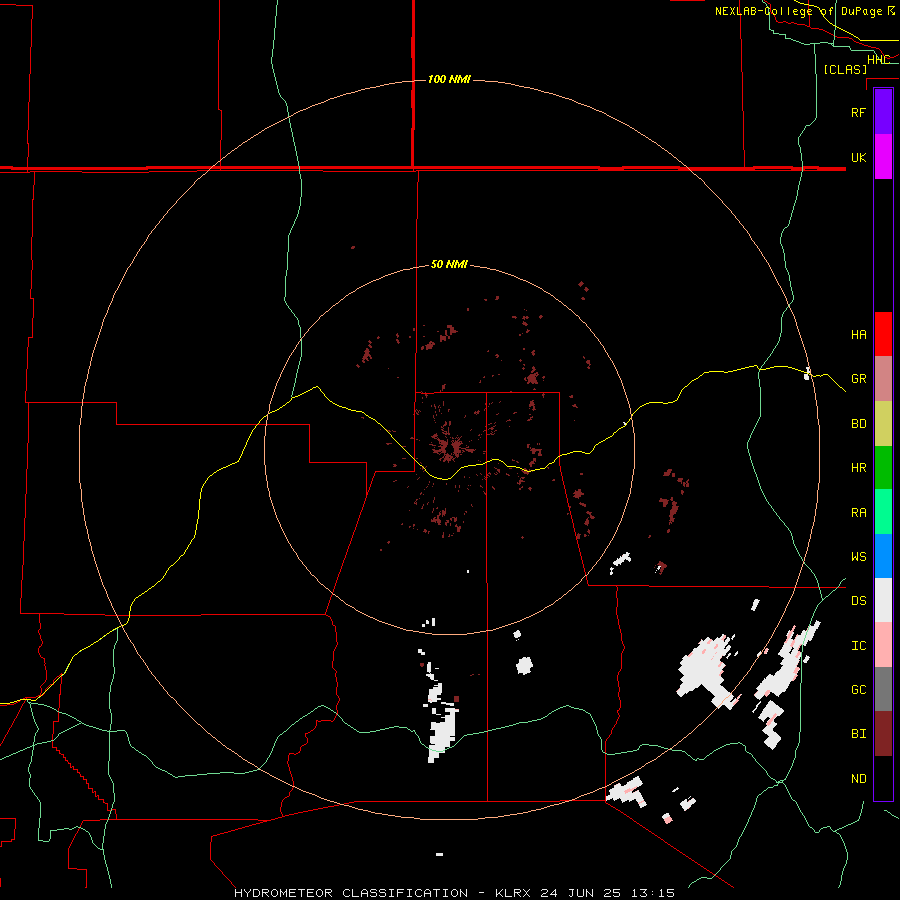Click the "HA" legend label
900x900 pixels.
tap(858, 334)
